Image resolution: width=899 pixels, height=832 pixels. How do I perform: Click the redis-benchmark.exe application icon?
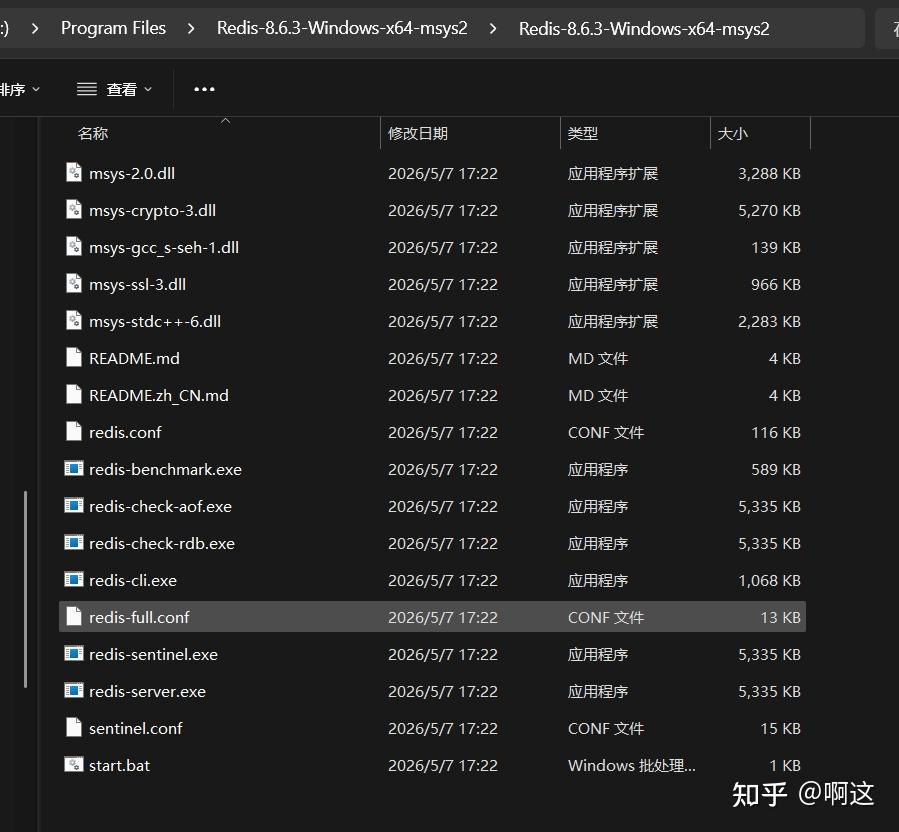74,468
